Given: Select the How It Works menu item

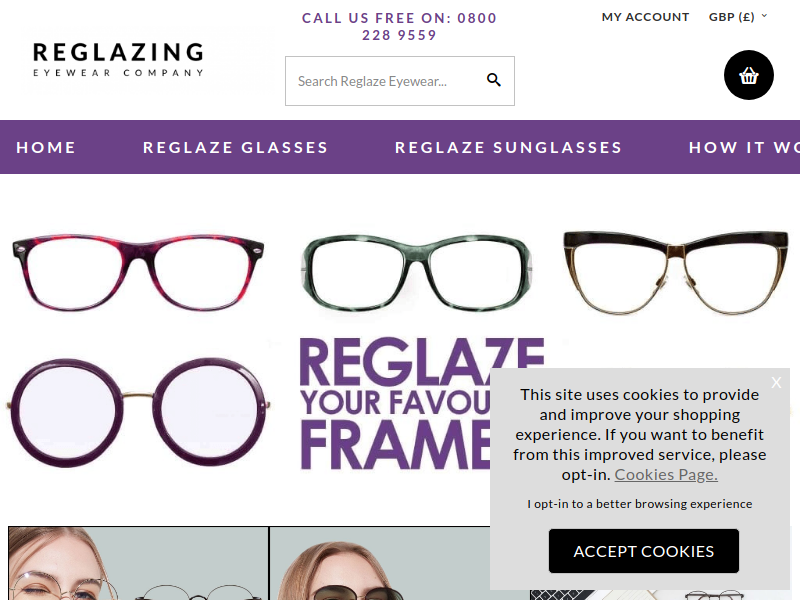Looking at the screenshot, I should pyautogui.click(x=744, y=147).
